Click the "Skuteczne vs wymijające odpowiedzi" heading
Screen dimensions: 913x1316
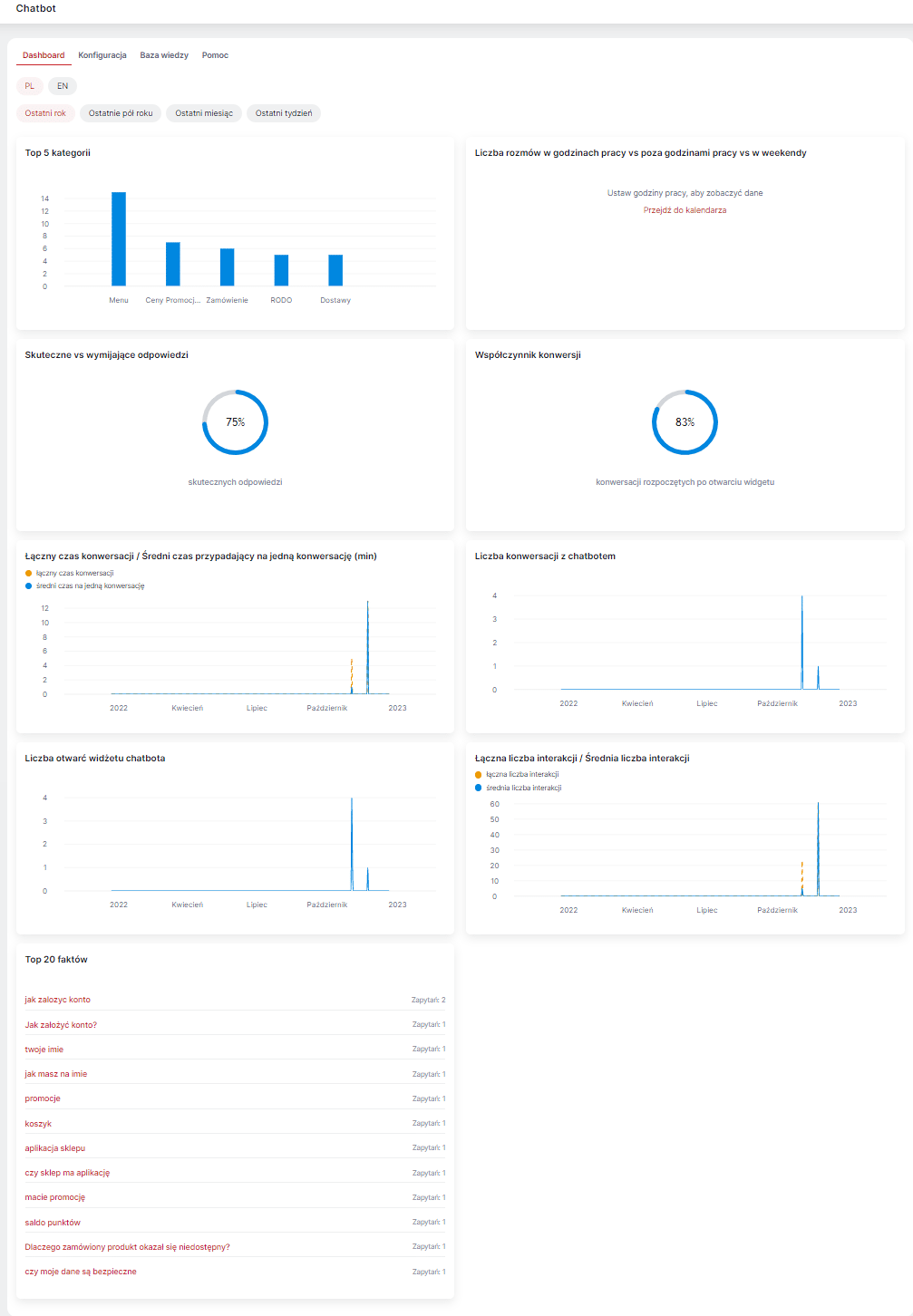pos(107,355)
